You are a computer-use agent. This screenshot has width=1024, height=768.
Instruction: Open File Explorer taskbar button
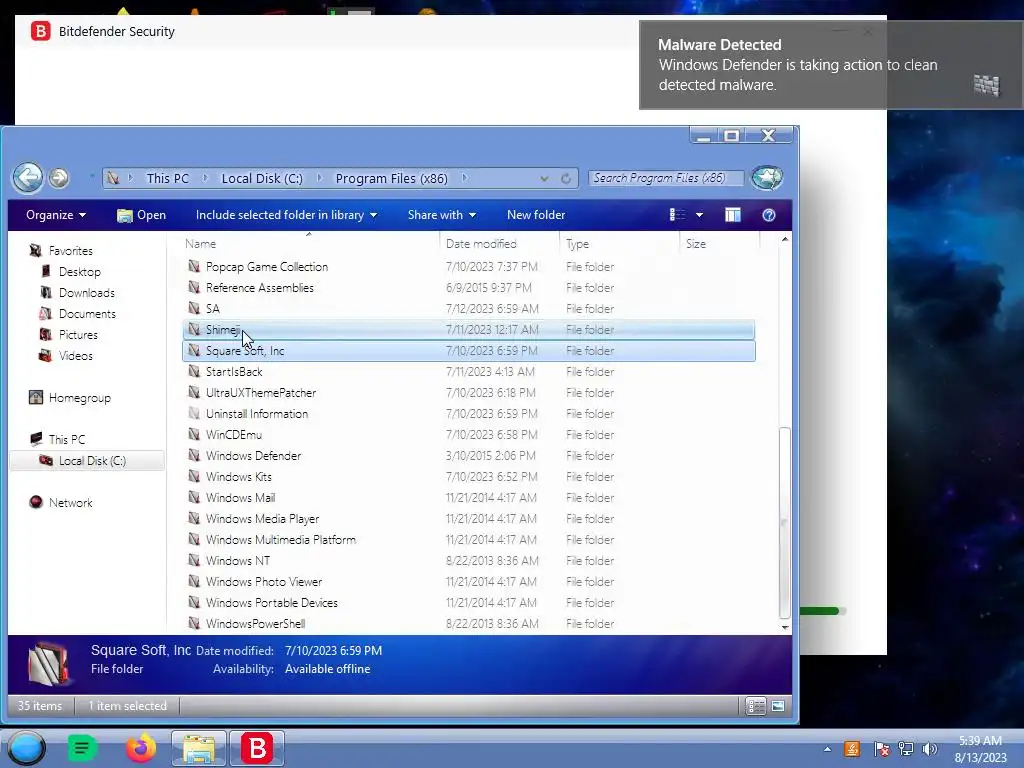[x=199, y=748]
